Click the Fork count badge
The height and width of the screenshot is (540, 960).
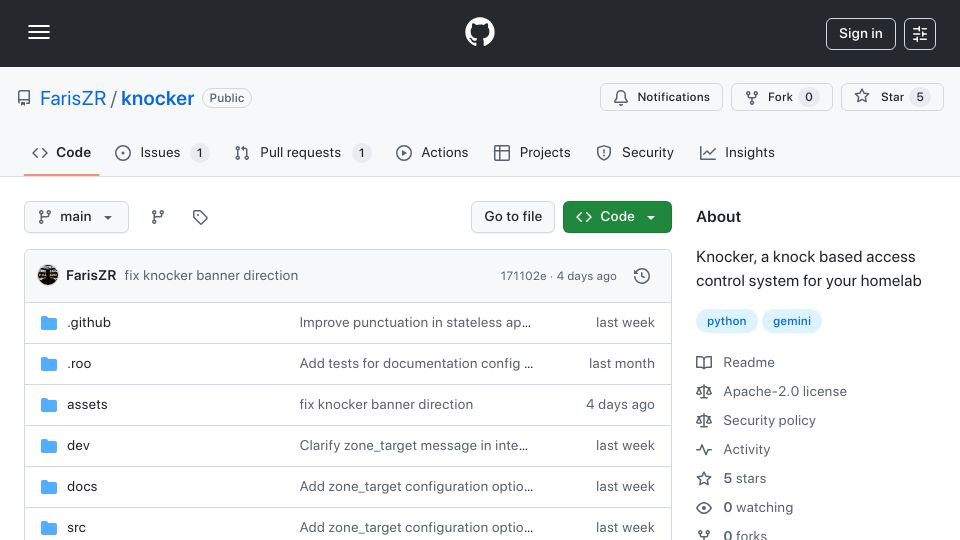point(809,97)
